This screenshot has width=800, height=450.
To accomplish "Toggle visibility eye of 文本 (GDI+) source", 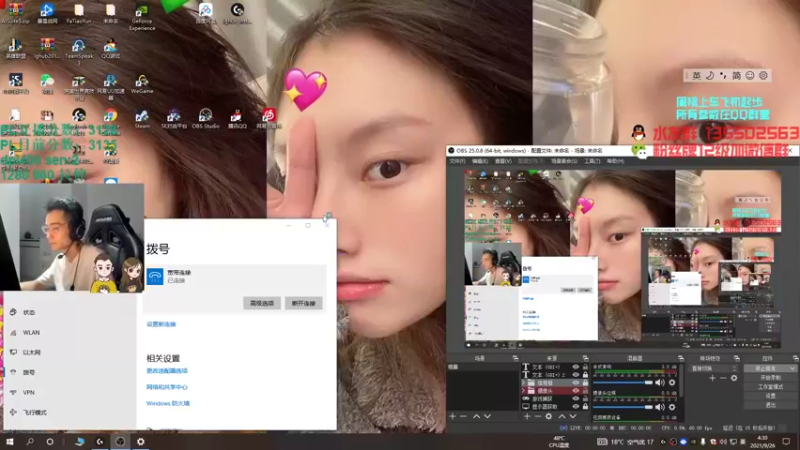I will tap(576, 367).
